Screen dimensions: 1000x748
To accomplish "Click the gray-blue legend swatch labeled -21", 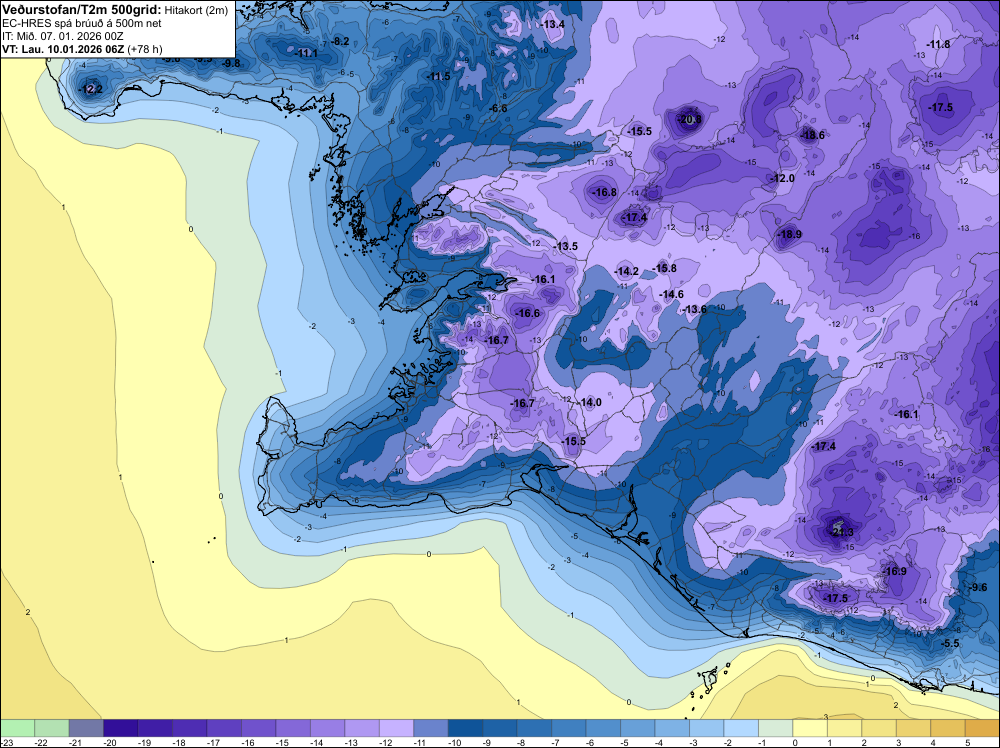I will 86,728.
